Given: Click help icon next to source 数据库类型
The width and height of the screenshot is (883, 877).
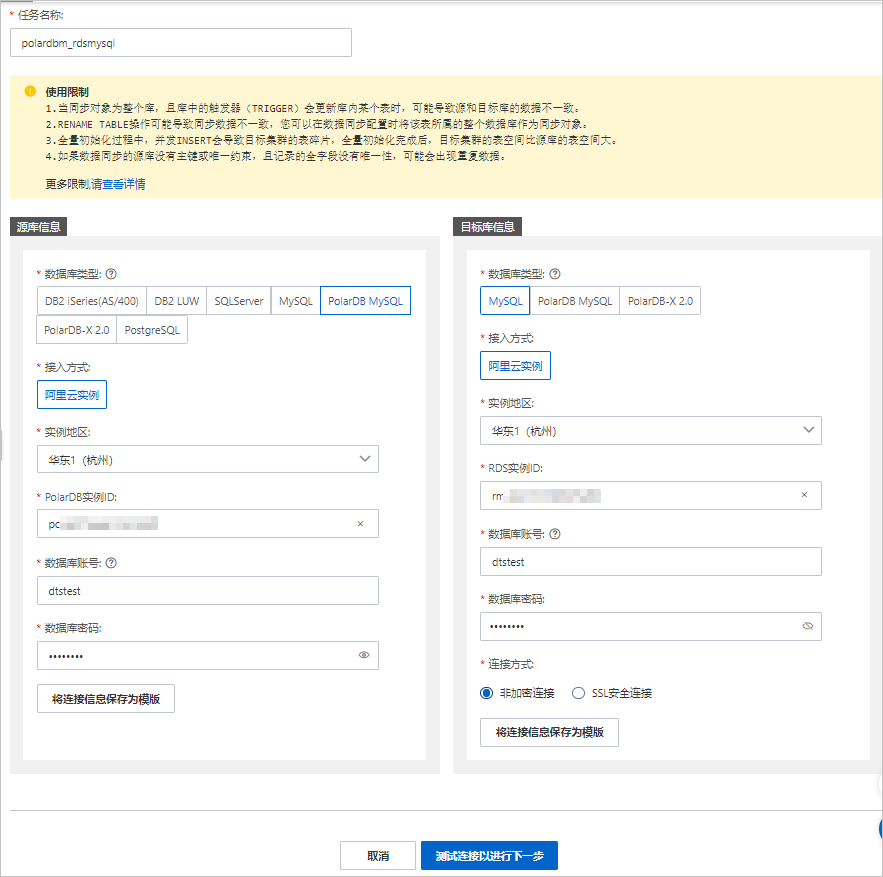Looking at the screenshot, I should click(111, 274).
